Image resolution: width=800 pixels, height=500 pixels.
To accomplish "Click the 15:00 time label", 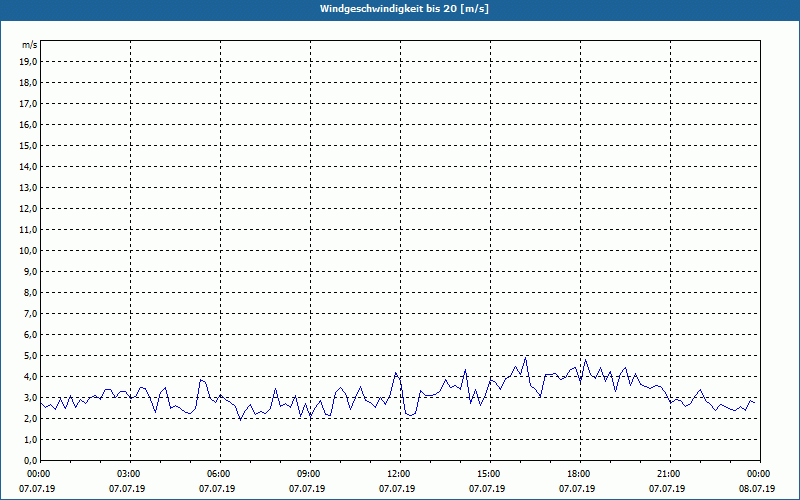I will click(490, 474).
